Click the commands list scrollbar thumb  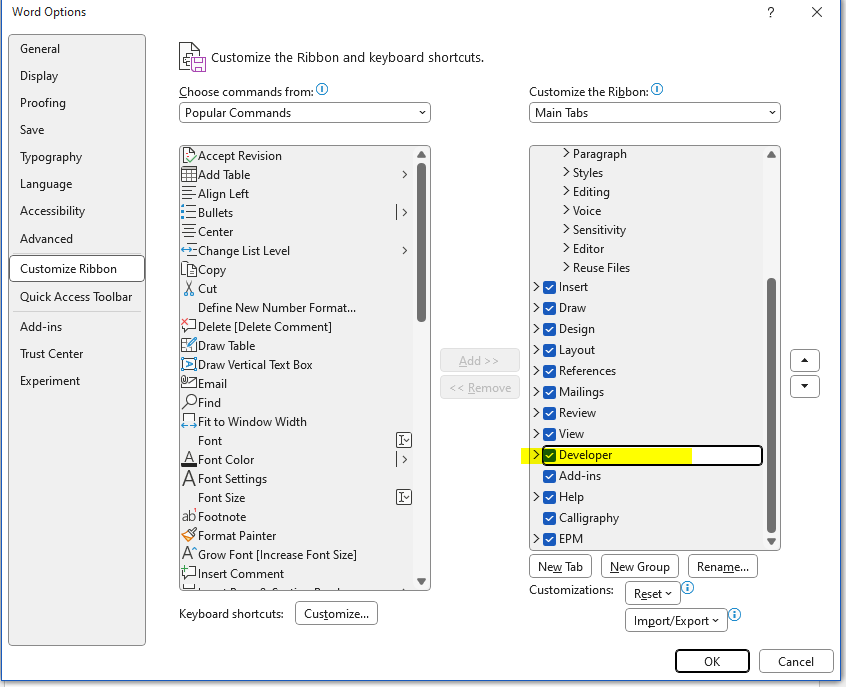point(421,242)
